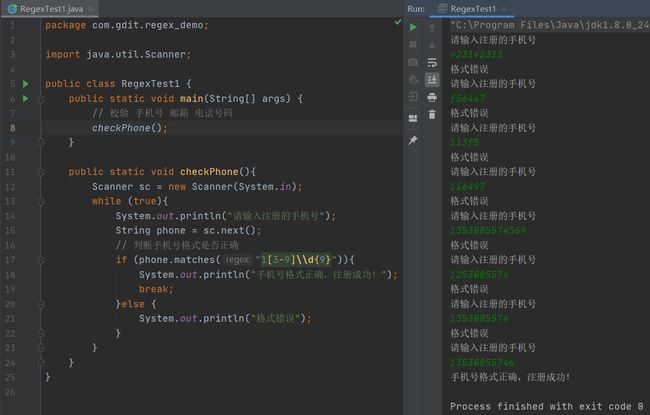Click the 'checkPhone();' call on line 8
This screenshot has height=415, width=650.
(130, 128)
